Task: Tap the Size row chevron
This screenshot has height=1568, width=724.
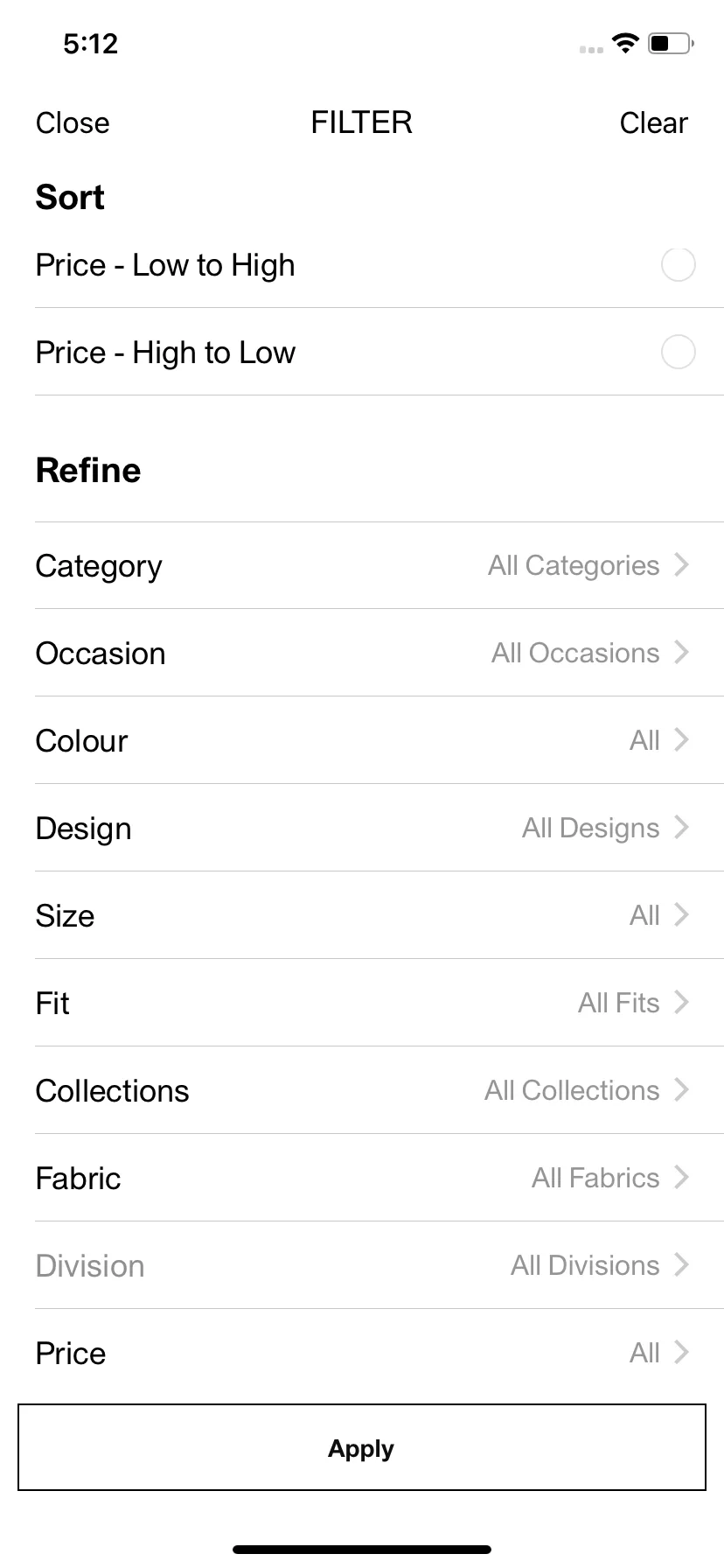Action: (x=682, y=915)
